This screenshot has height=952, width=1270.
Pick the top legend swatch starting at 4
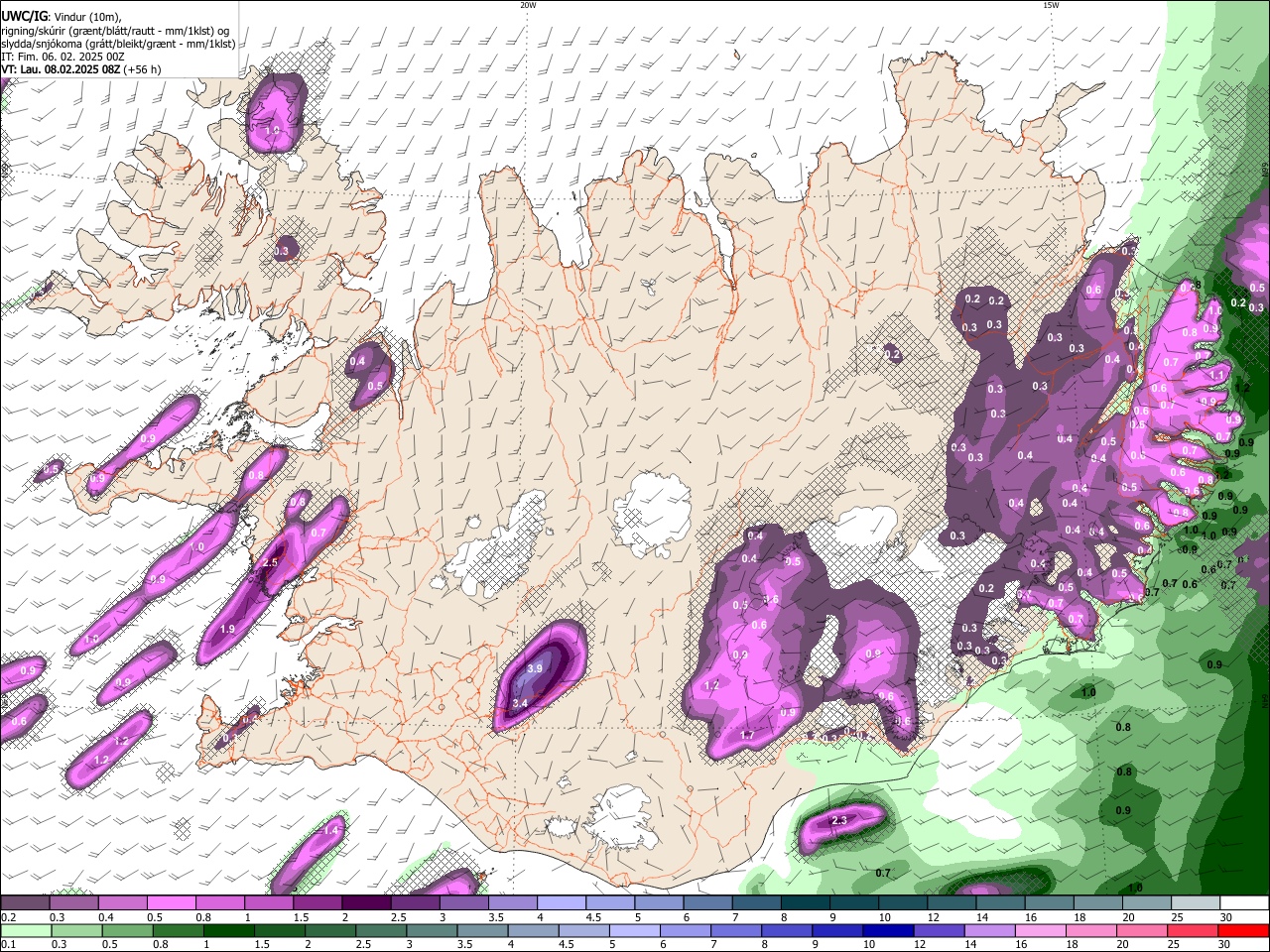point(562,903)
